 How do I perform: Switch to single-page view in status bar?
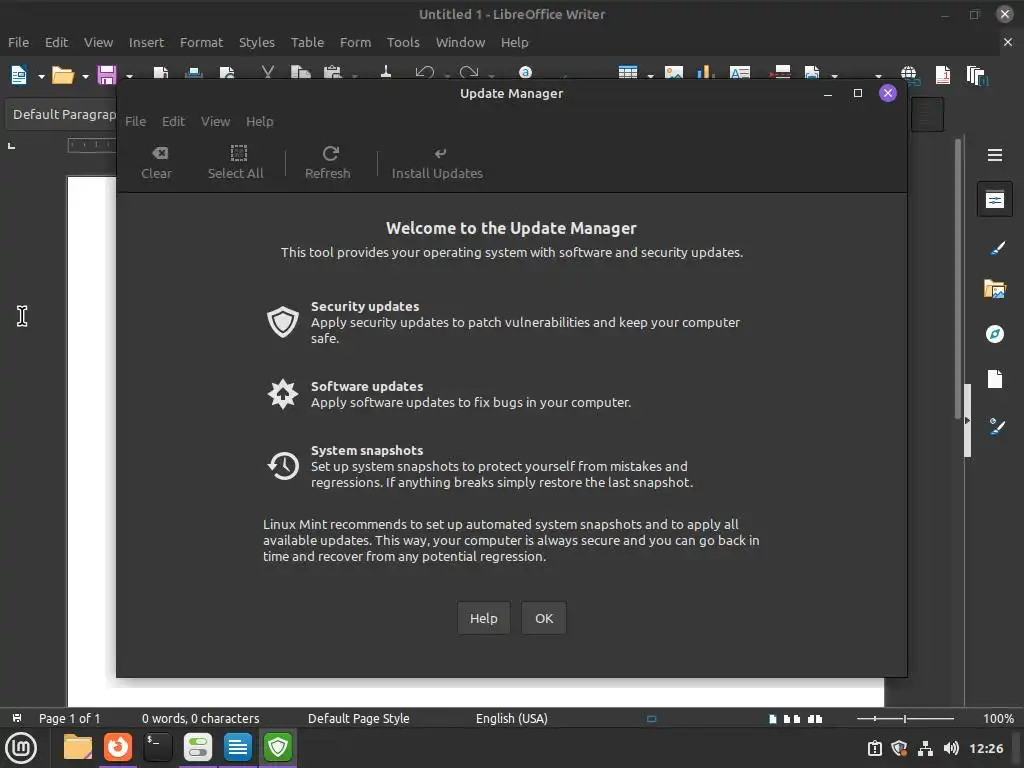tap(773, 718)
